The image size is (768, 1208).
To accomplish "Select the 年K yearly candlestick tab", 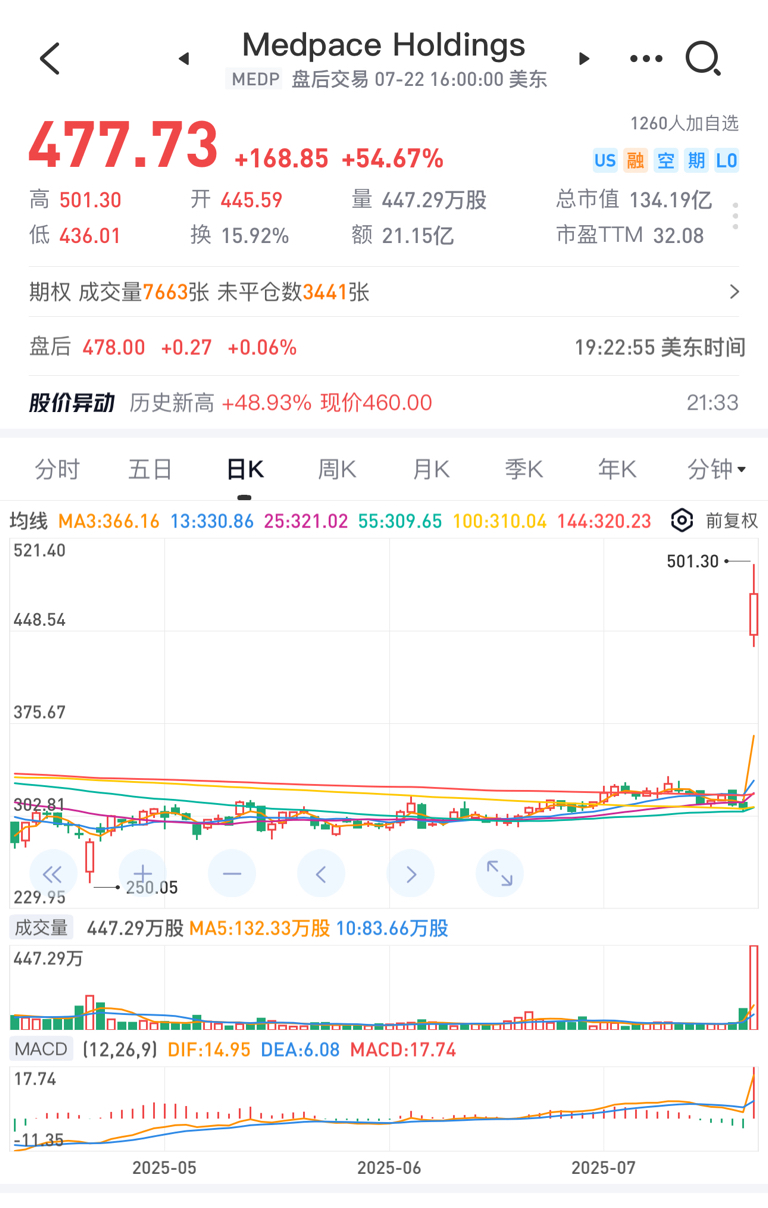I will (617, 469).
